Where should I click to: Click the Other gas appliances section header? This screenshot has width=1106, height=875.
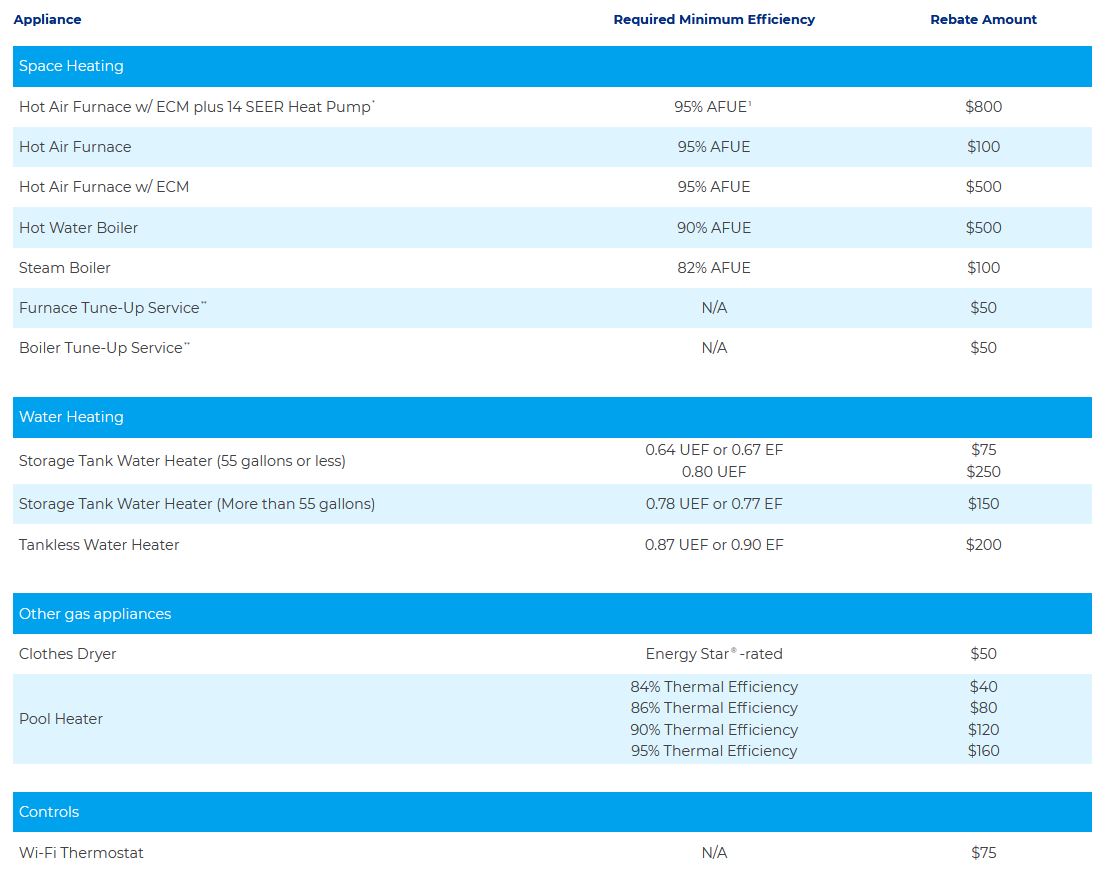click(95, 614)
